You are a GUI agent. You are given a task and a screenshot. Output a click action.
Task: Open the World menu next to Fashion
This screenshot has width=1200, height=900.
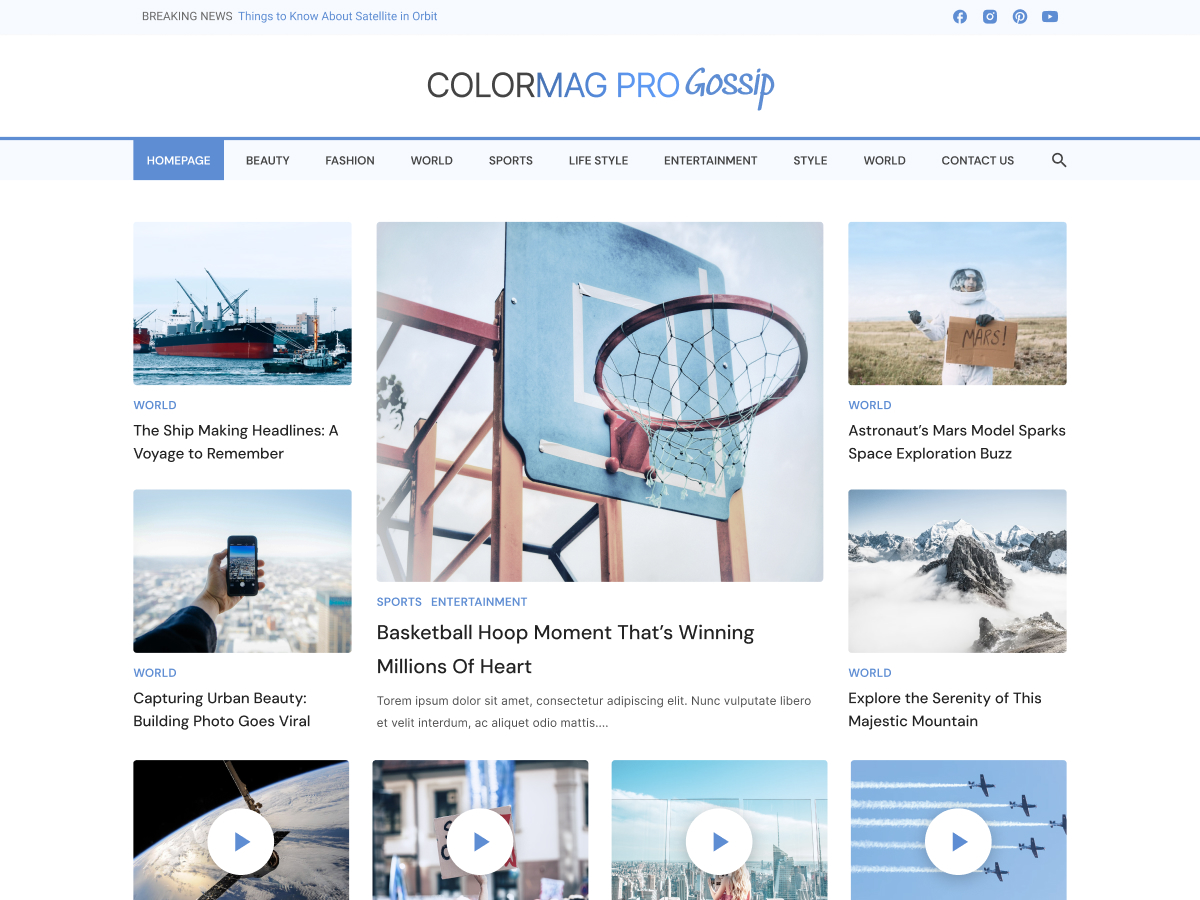click(x=432, y=160)
